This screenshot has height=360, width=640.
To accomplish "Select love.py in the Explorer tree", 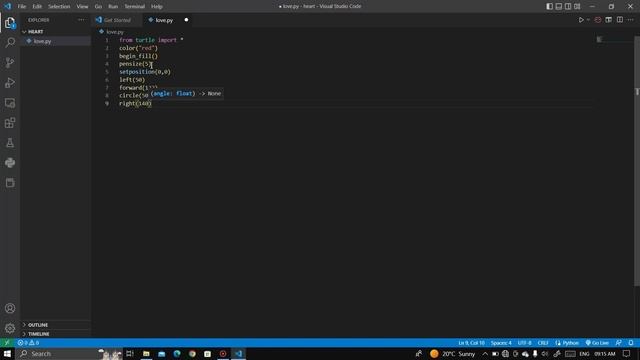I will click(x=56, y=41).
